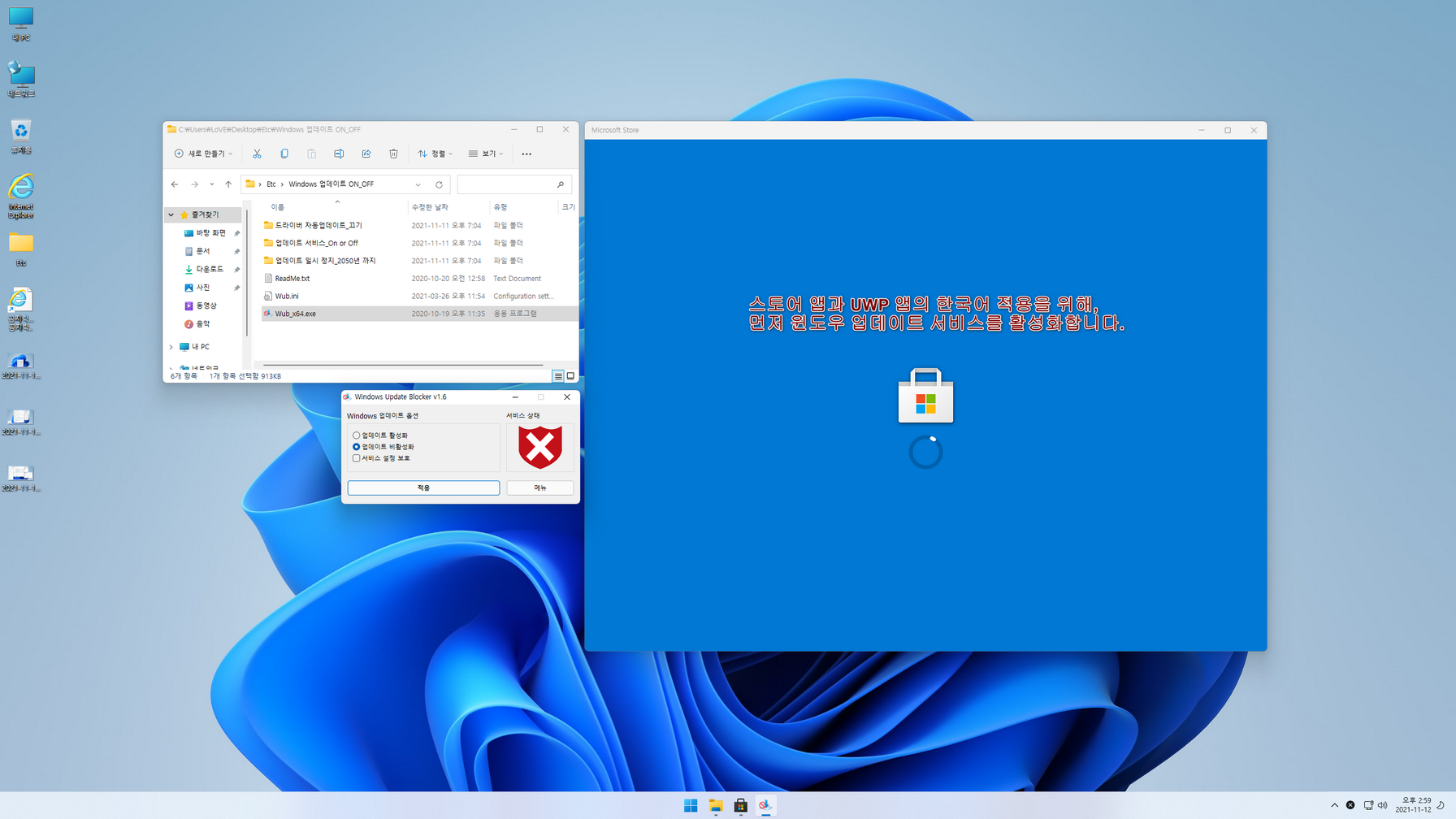Open the 보기 view dropdown

point(486,154)
